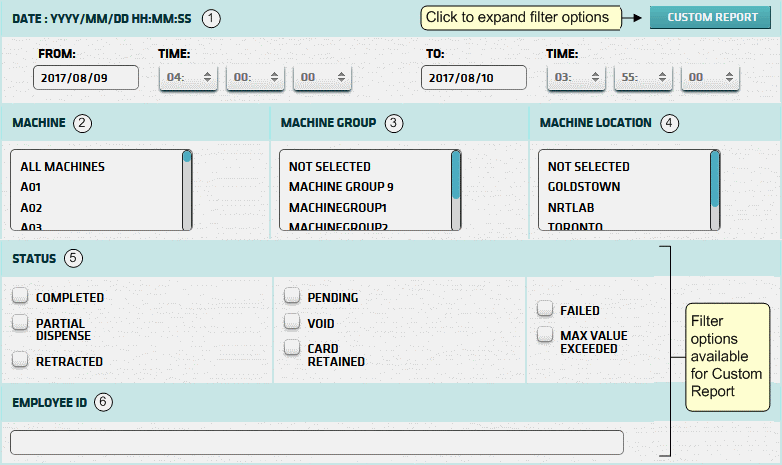Open the TO hour spinner showing 03
Viewport: 782px width, 465px height.
[577, 77]
